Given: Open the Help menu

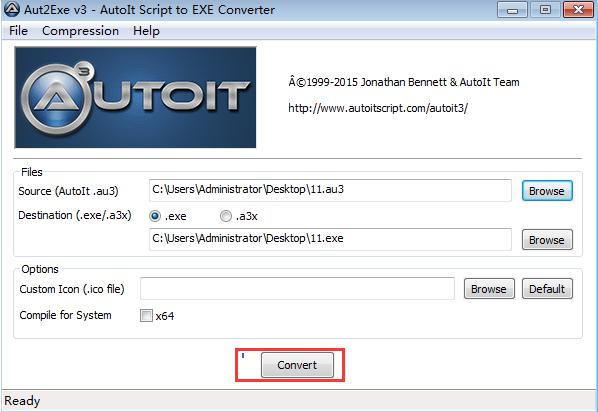Looking at the screenshot, I should 146,31.
